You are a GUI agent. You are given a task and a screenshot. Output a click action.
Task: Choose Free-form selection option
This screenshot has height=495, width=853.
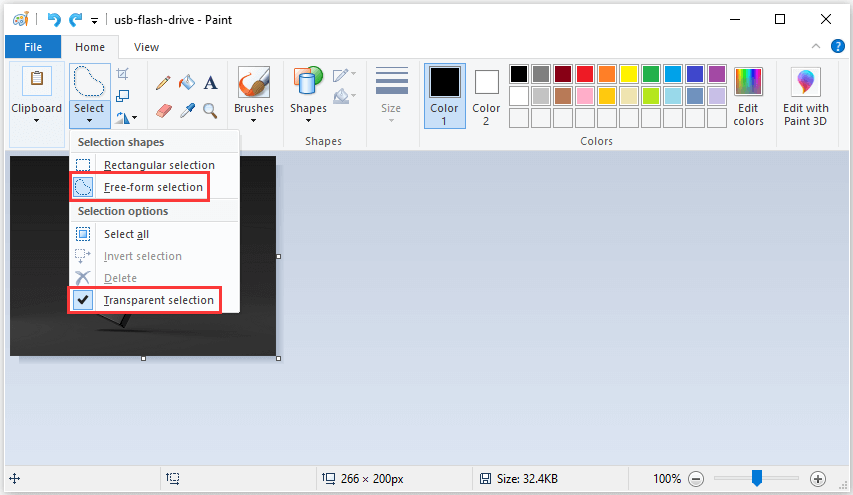click(140, 187)
